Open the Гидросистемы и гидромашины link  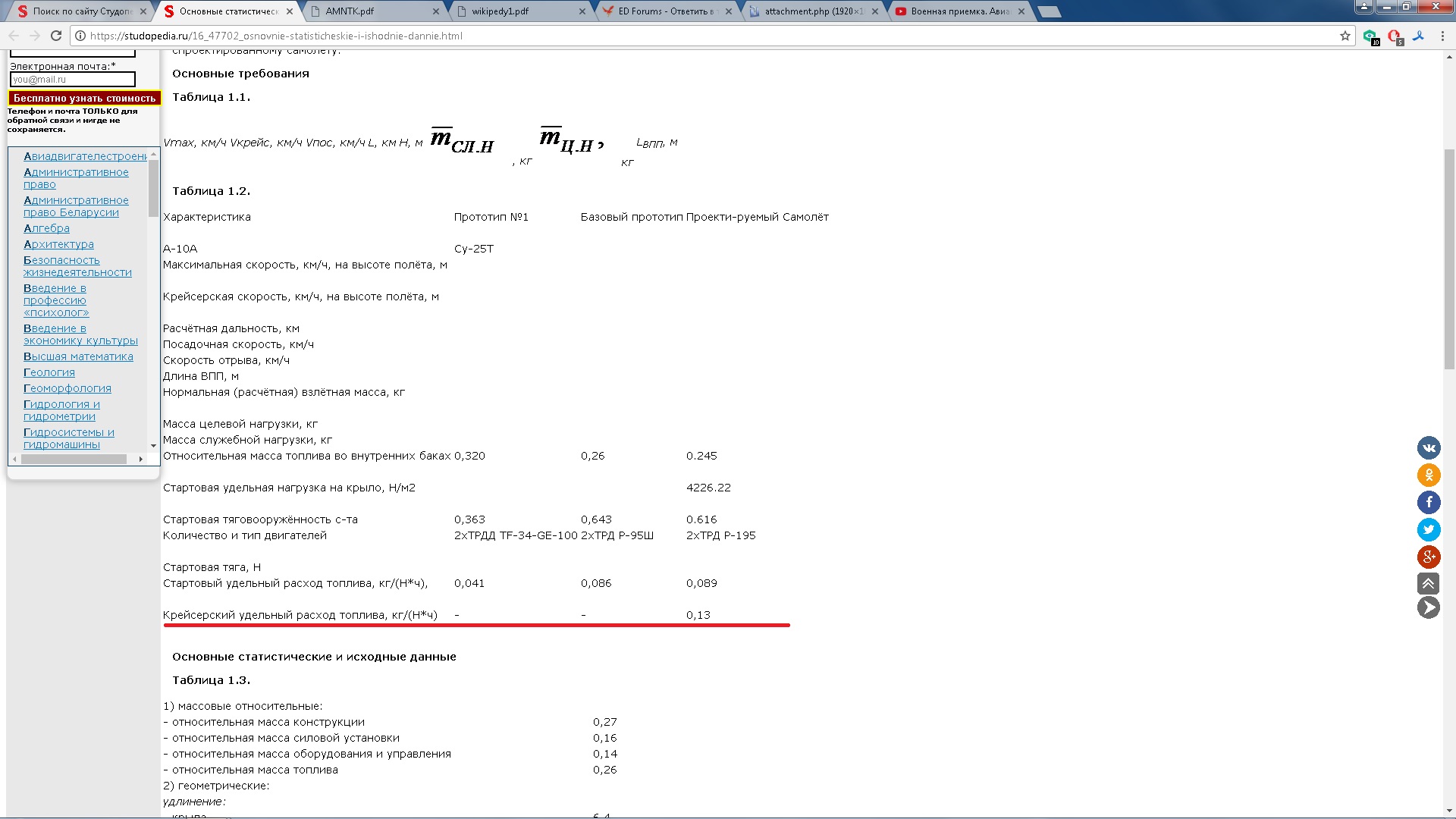69,438
